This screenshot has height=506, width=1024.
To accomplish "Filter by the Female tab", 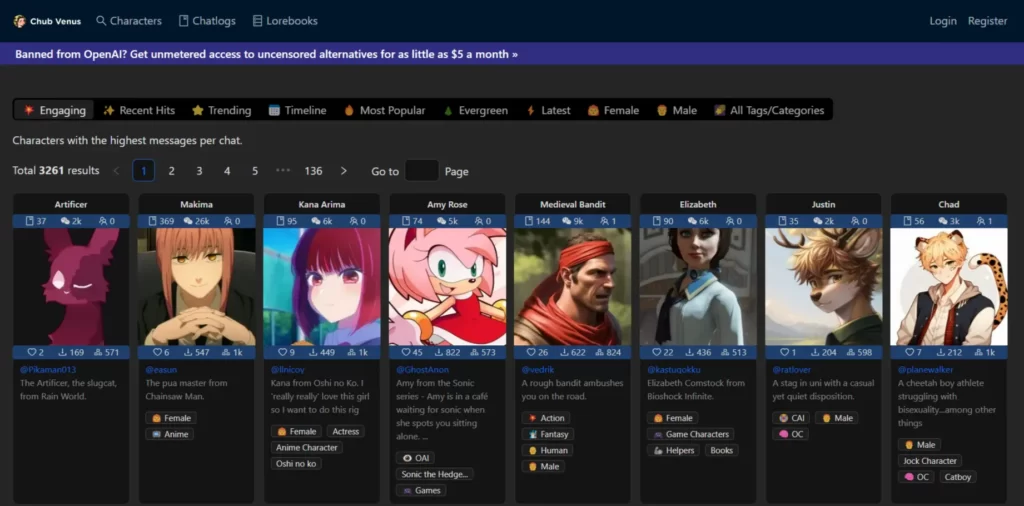I will point(613,110).
